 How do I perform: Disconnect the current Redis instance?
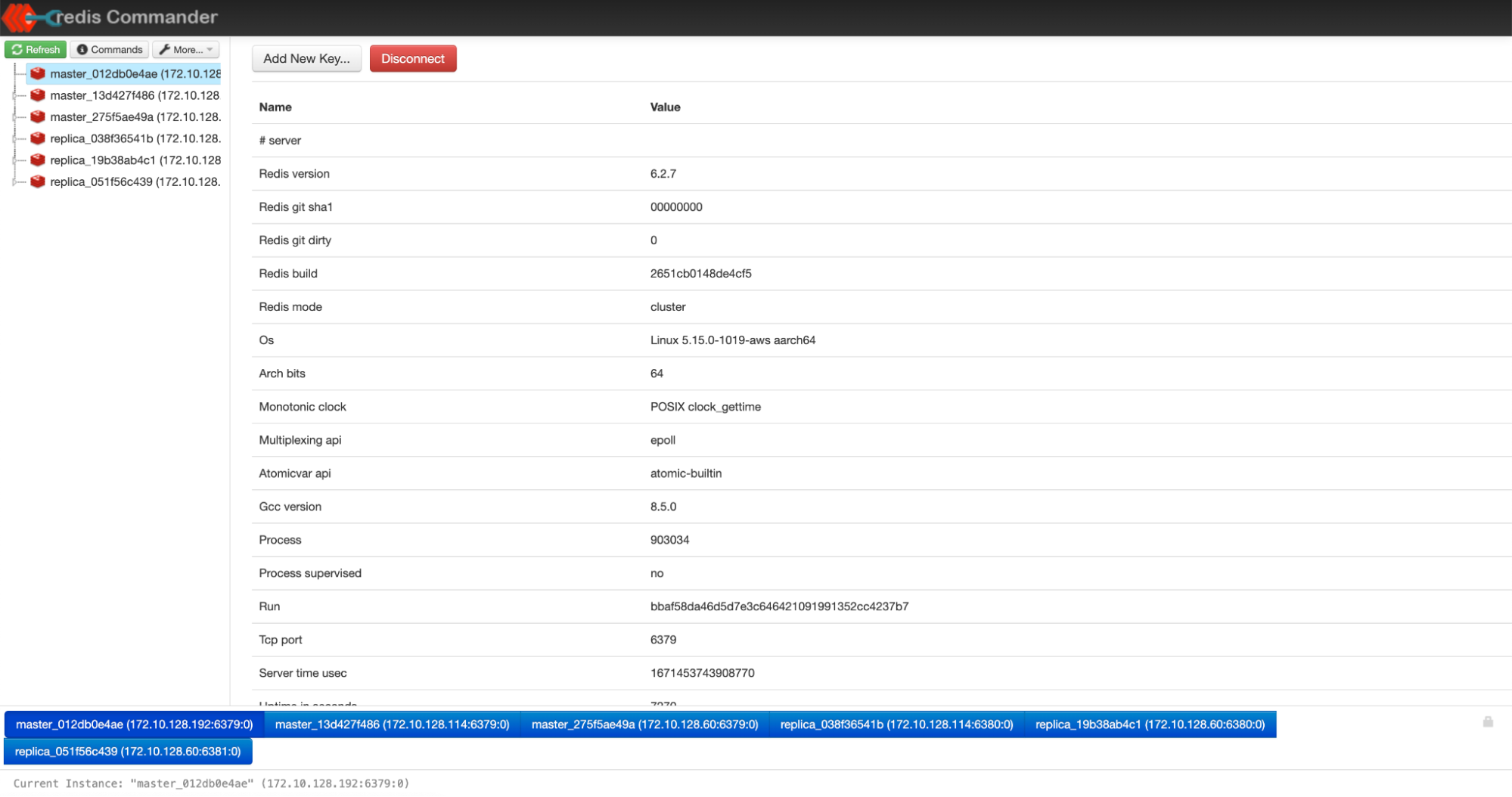413,58
